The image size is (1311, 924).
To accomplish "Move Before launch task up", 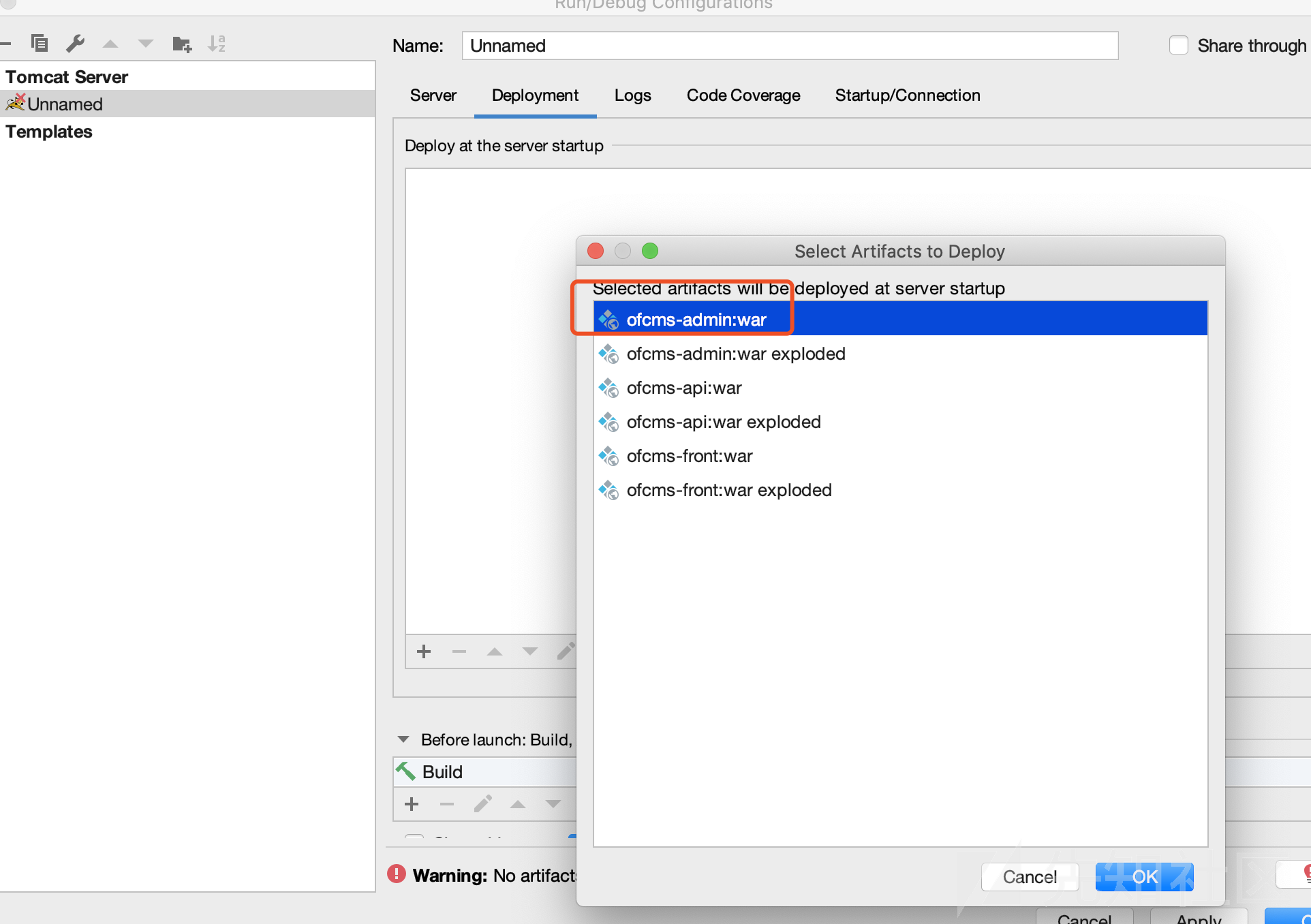I will [x=518, y=805].
